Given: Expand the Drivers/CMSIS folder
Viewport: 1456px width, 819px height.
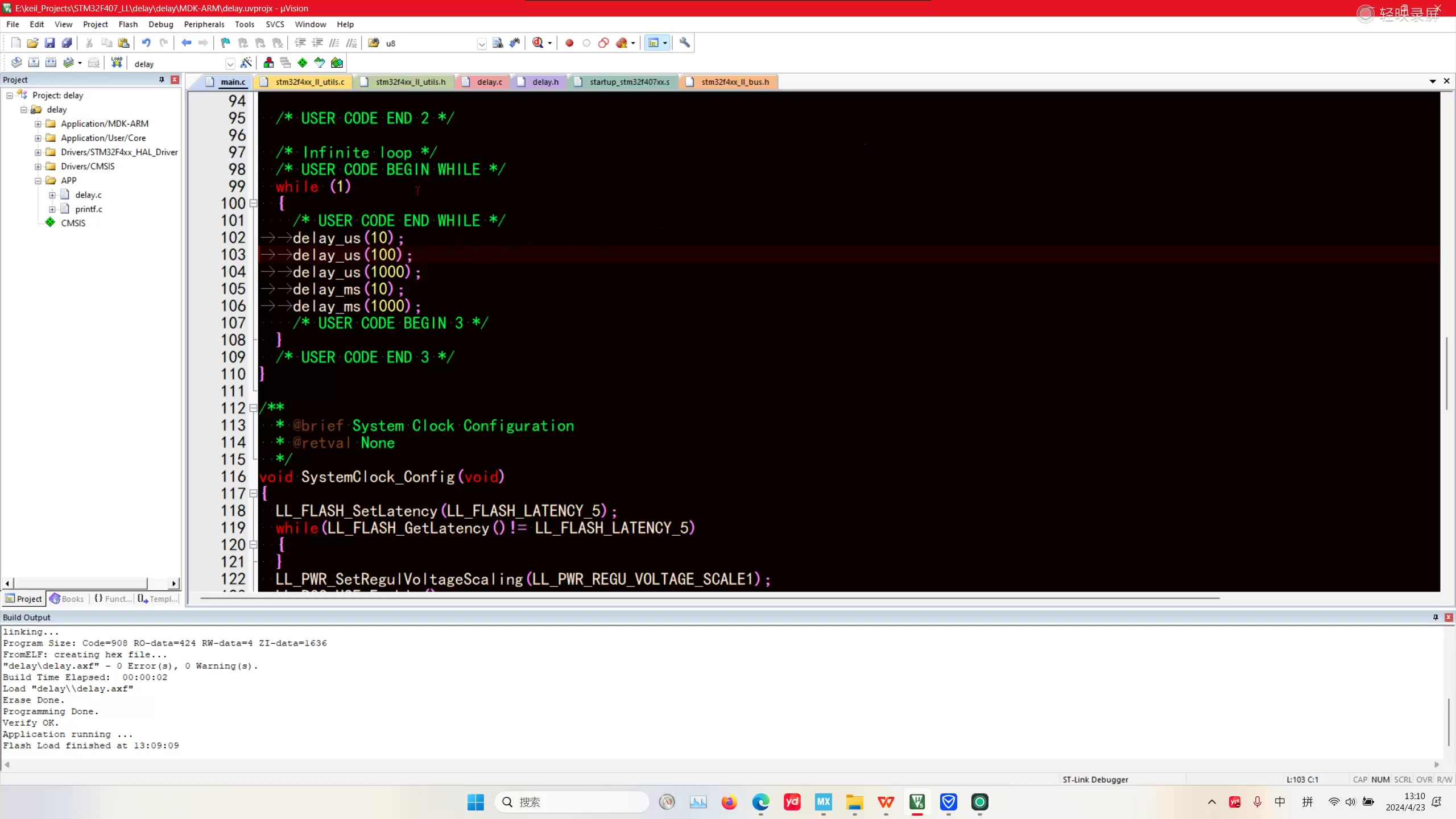Looking at the screenshot, I should tap(38, 167).
